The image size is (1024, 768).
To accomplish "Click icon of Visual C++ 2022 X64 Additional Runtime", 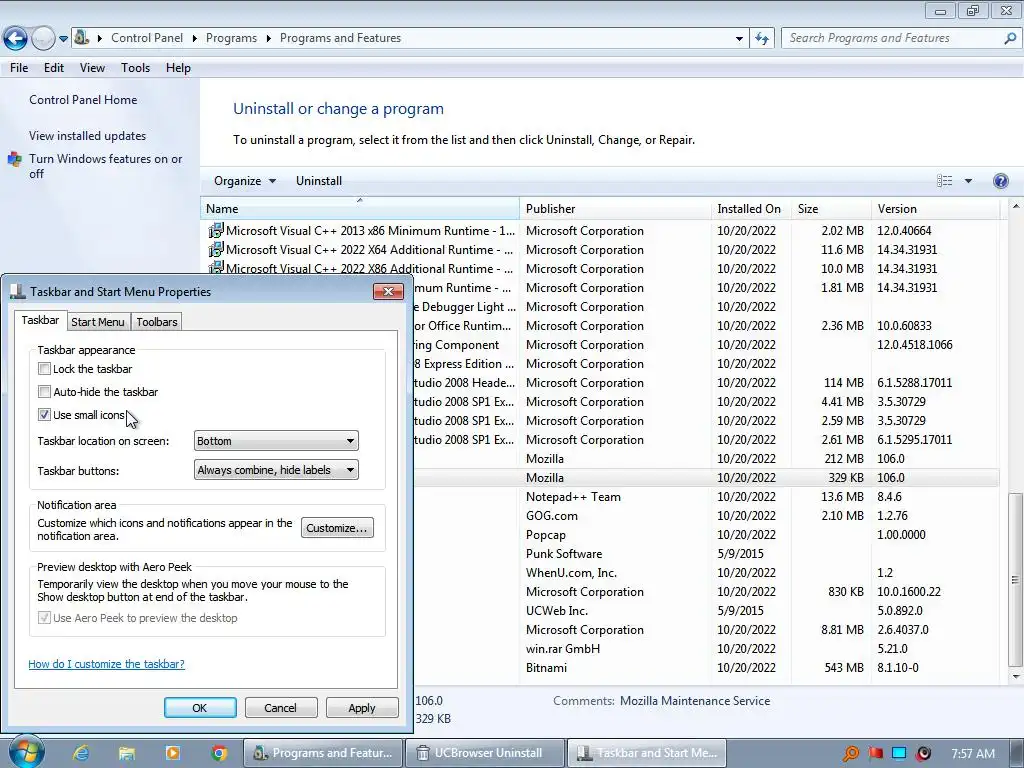I will click(x=215, y=249).
